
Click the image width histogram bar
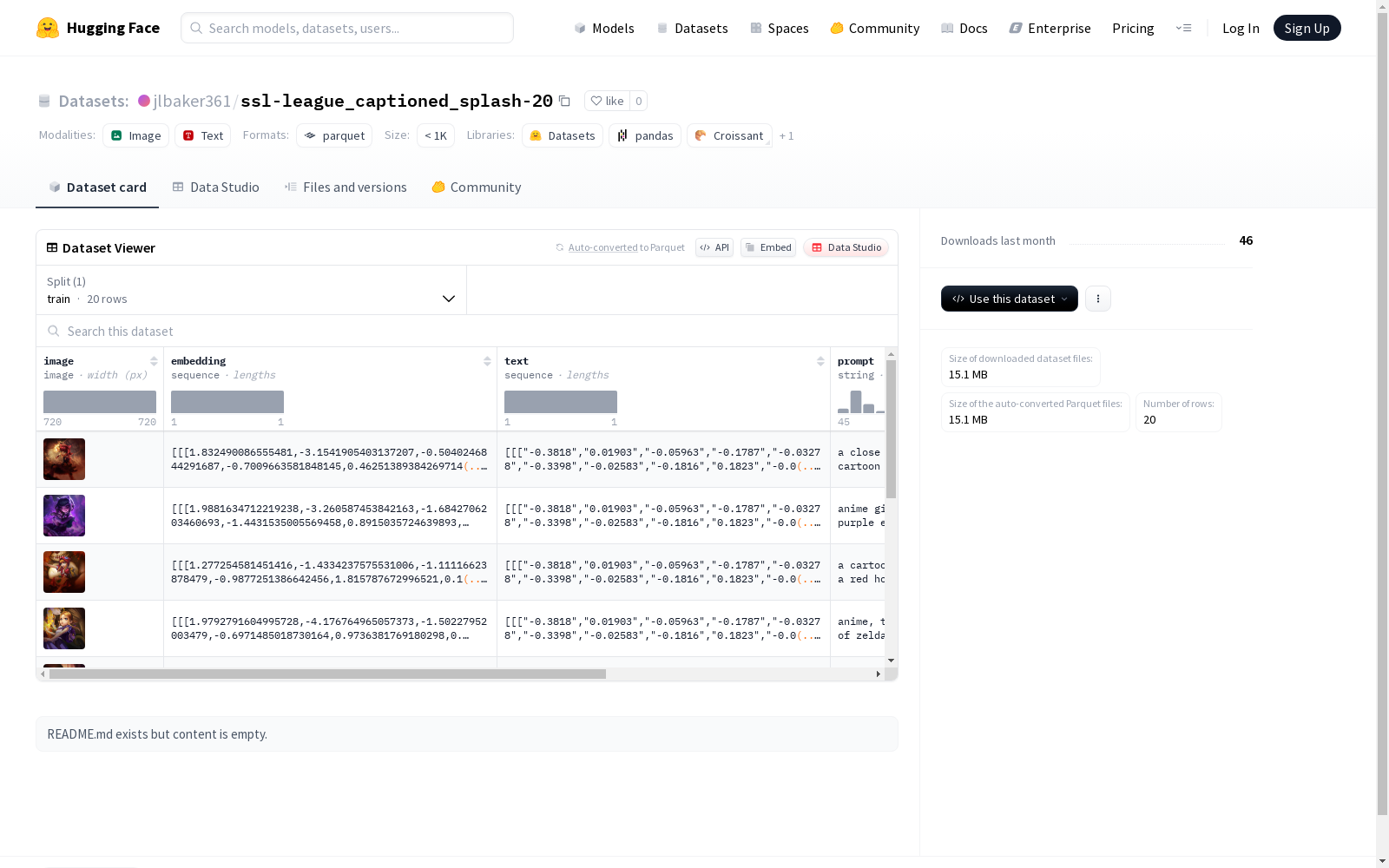100,402
